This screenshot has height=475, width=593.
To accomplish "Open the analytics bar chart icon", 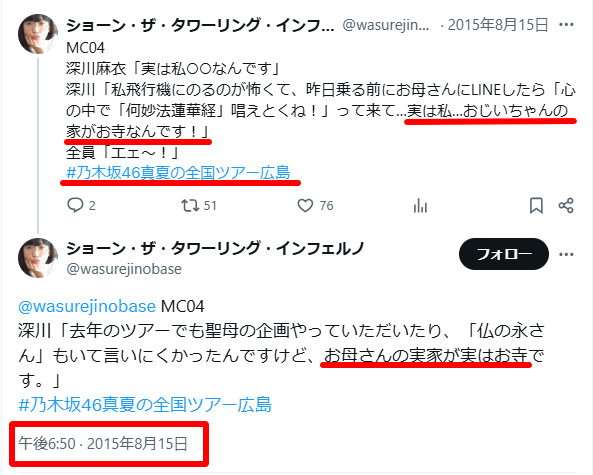I will coord(420,206).
